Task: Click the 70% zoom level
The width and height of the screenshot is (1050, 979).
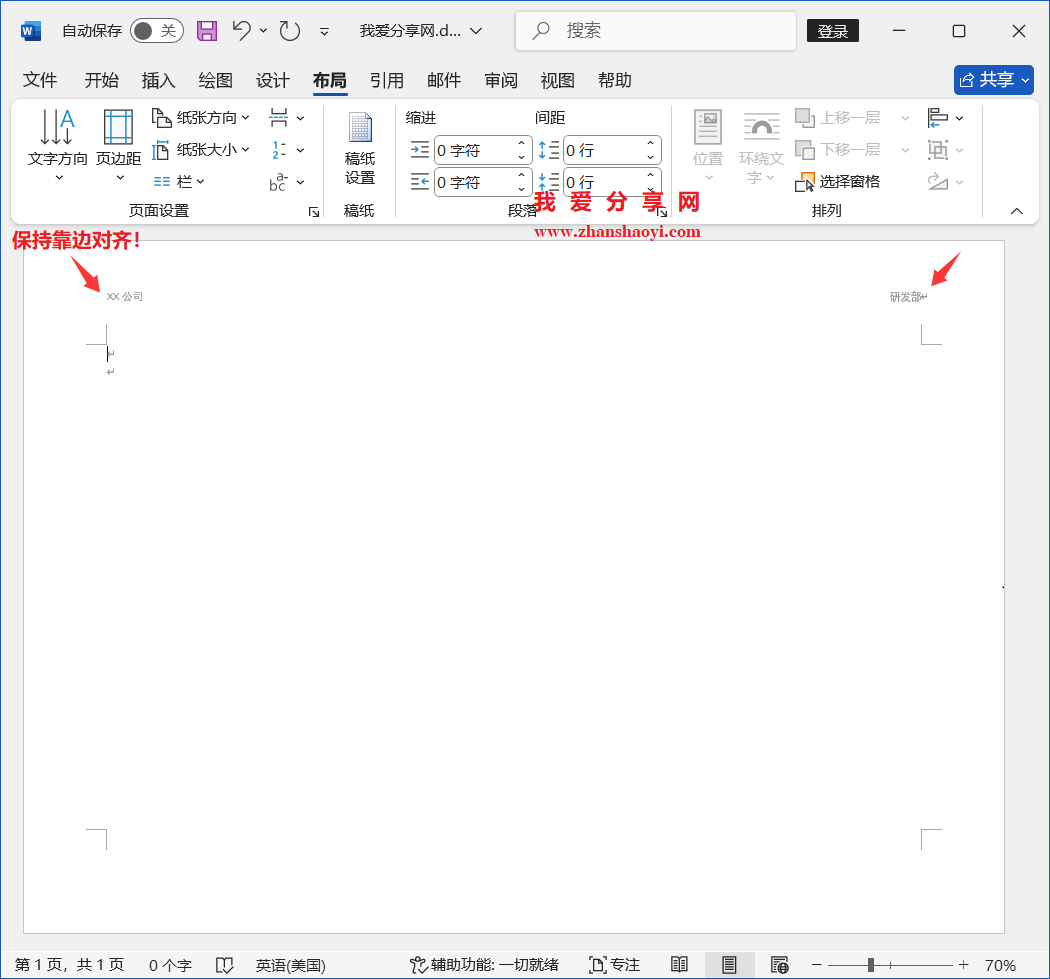Action: click(x=1000, y=965)
